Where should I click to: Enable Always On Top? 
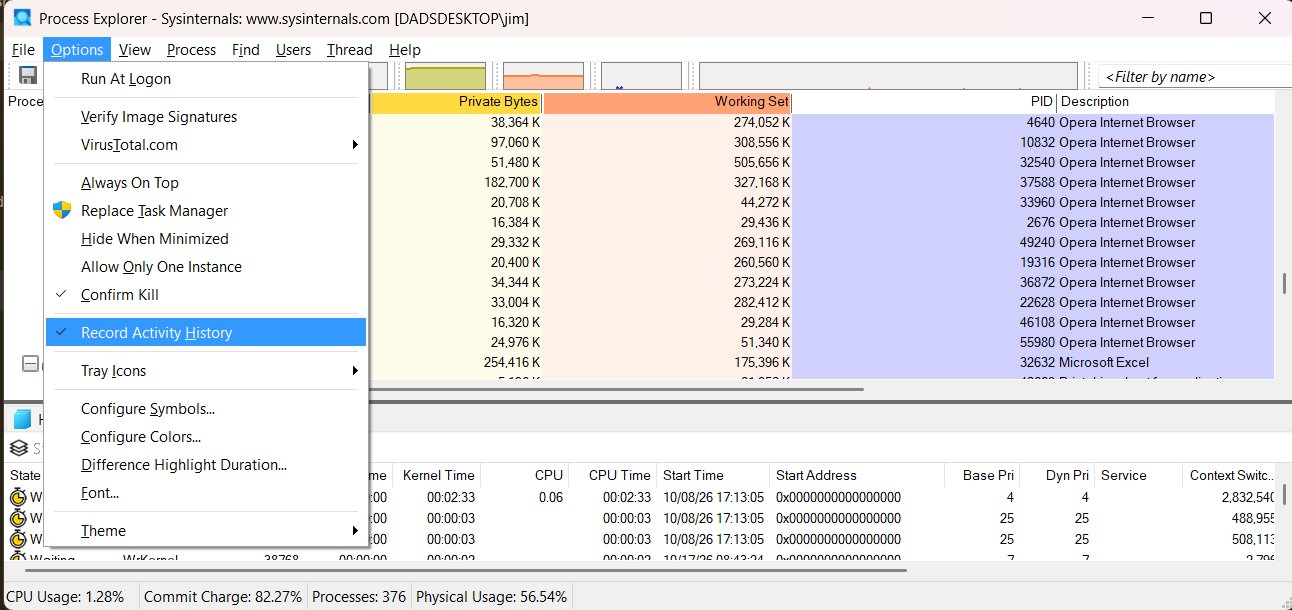pyautogui.click(x=206, y=183)
